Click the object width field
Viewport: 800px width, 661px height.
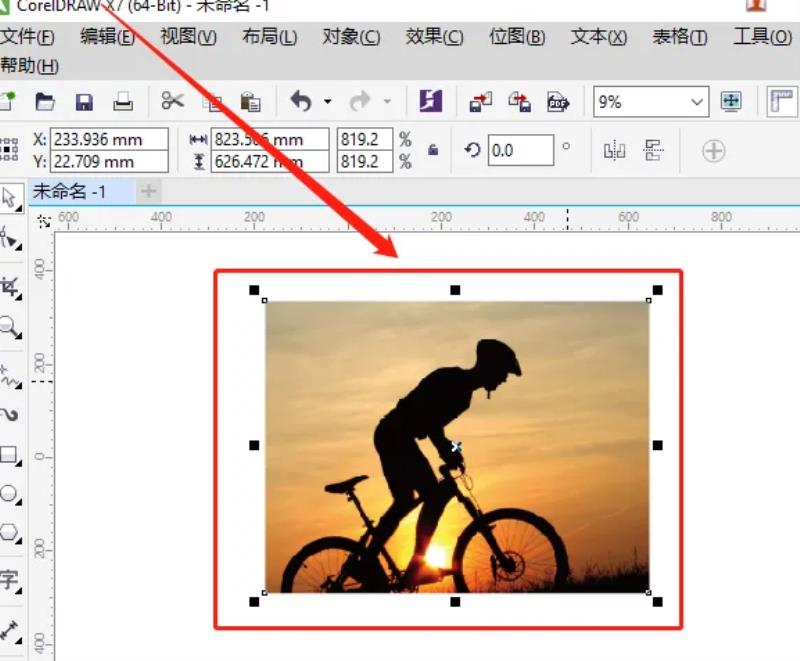click(x=270, y=139)
